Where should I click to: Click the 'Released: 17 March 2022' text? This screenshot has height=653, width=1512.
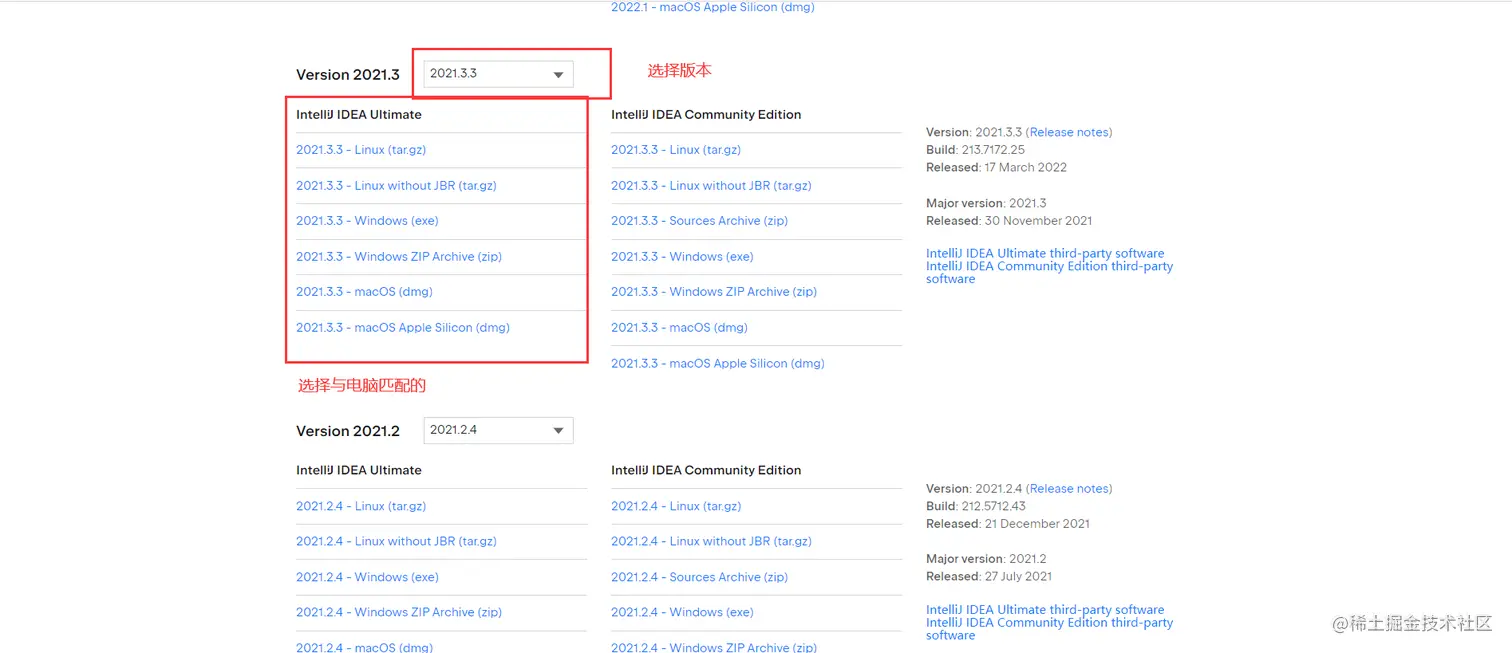[x=996, y=168]
